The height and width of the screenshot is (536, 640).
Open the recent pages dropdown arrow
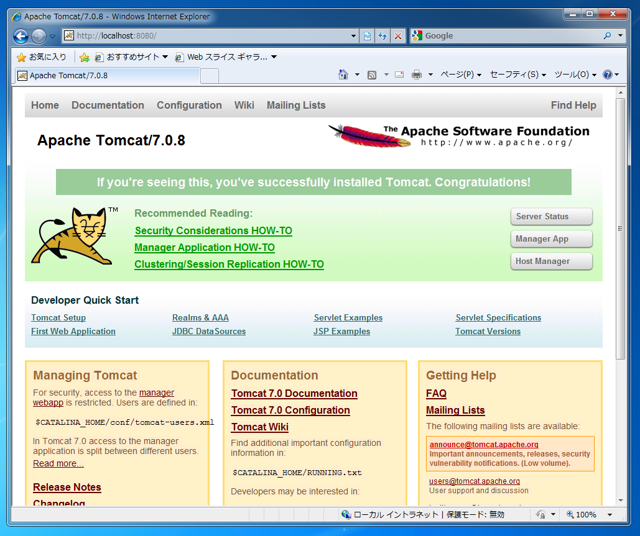click(53, 36)
